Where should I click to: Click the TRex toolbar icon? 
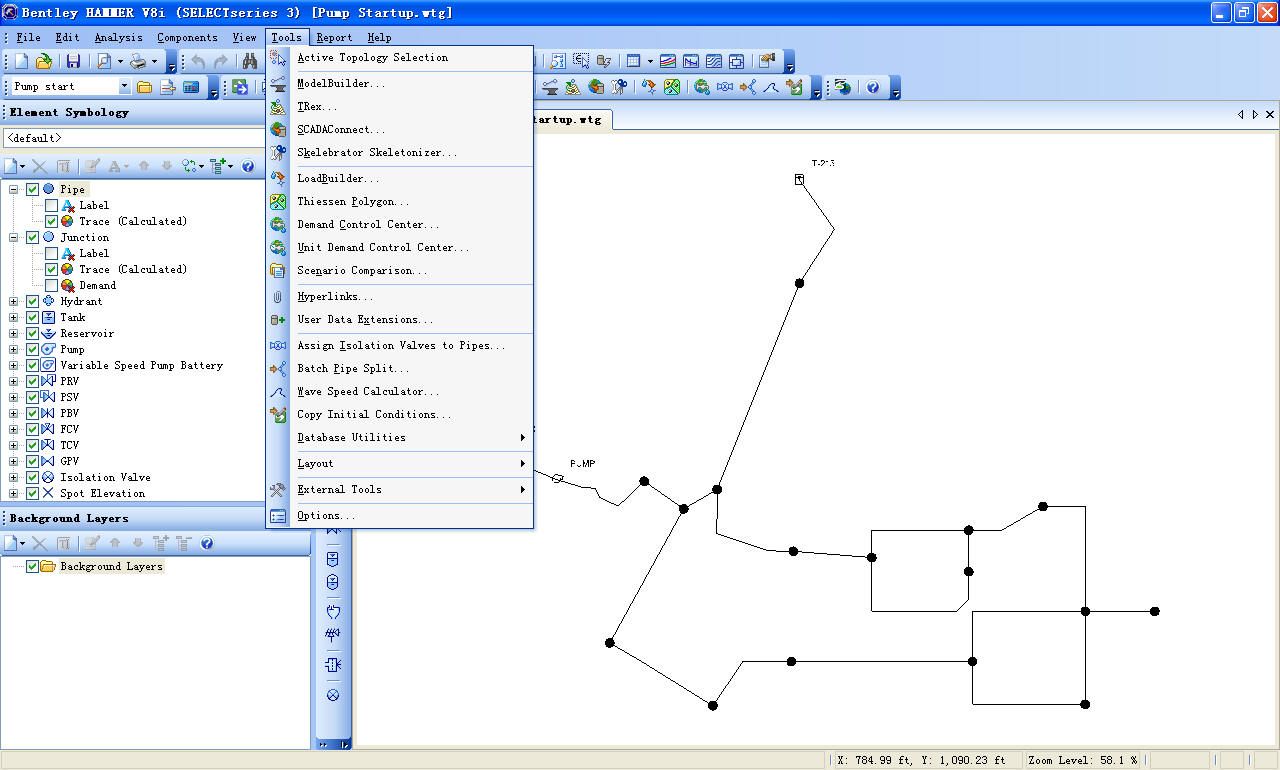point(573,87)
